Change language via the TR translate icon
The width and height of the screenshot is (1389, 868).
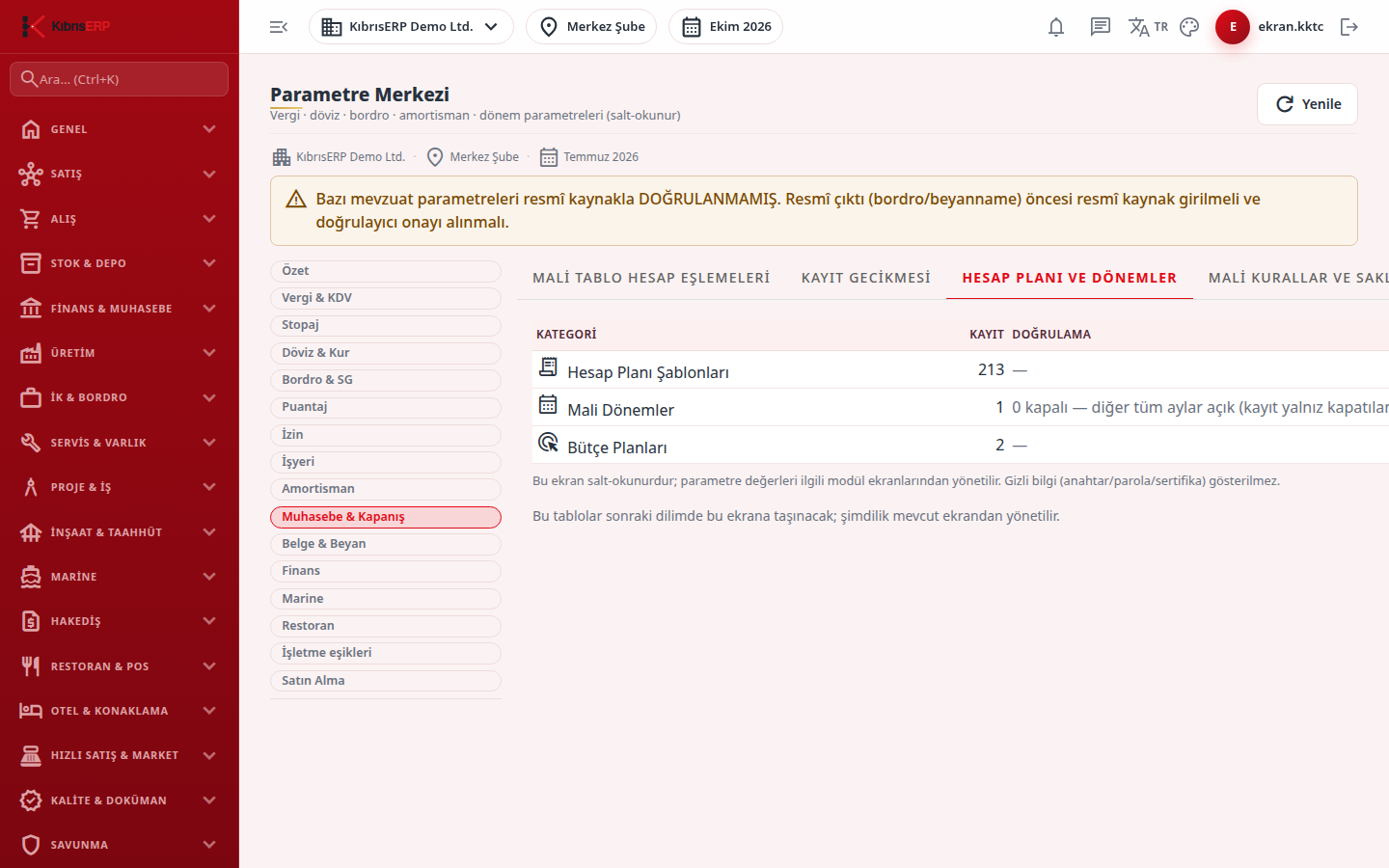(x=1148, y=27)
